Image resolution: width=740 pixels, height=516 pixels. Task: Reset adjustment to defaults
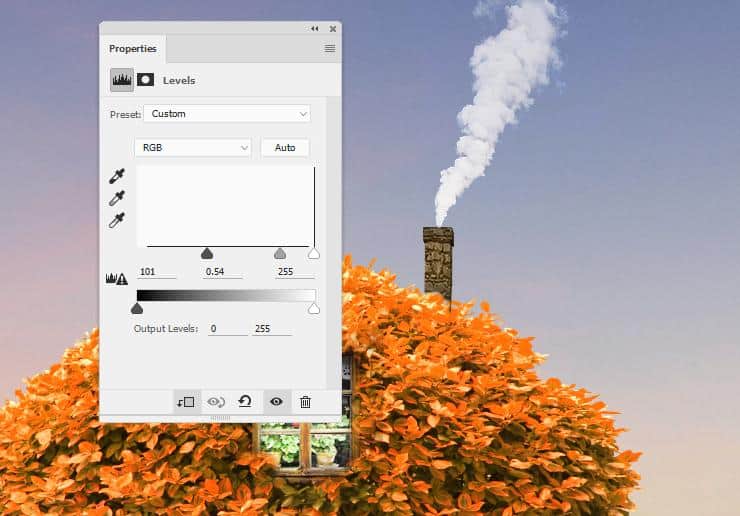coord(245,401)
